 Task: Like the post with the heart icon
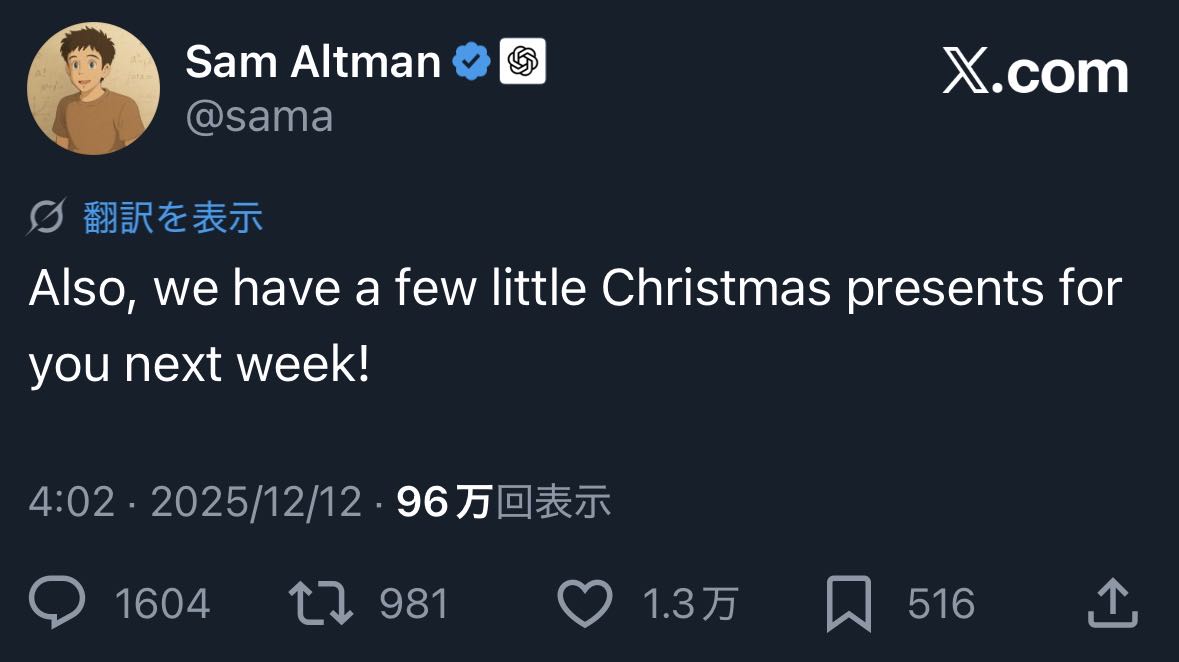coord(584,604)
